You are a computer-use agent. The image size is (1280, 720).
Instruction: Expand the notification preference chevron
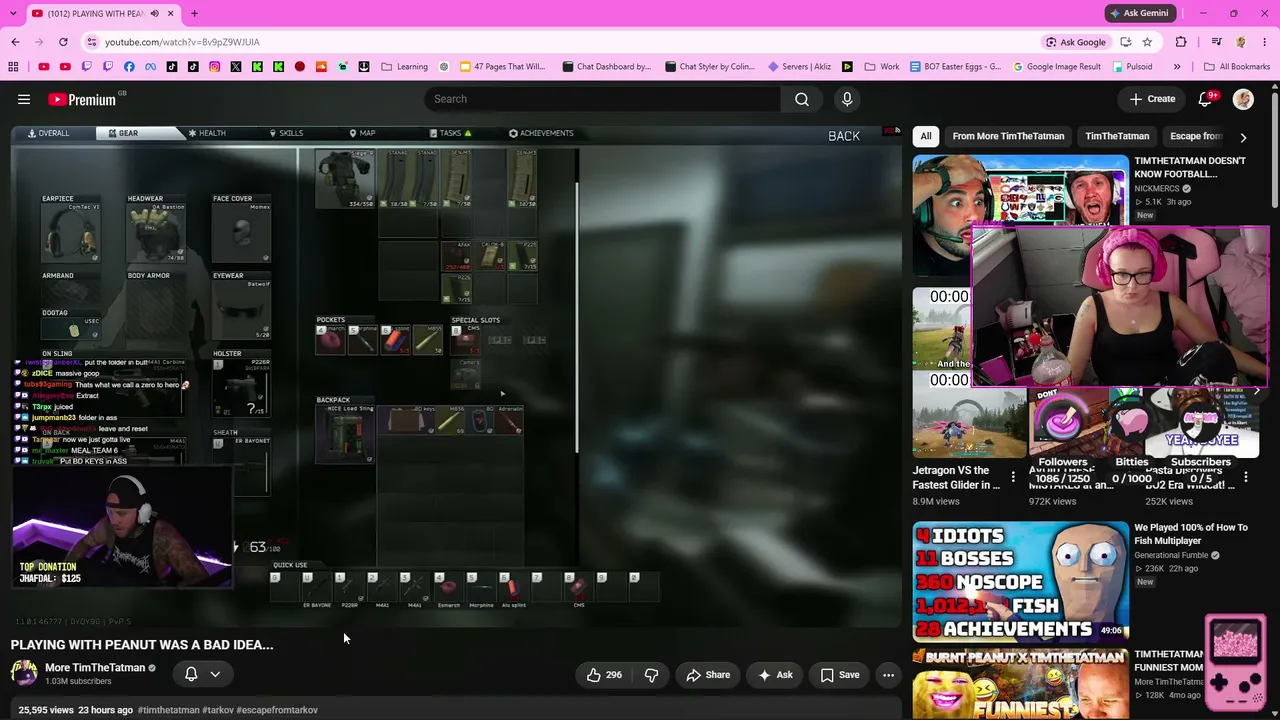click(x=215, y=675)
